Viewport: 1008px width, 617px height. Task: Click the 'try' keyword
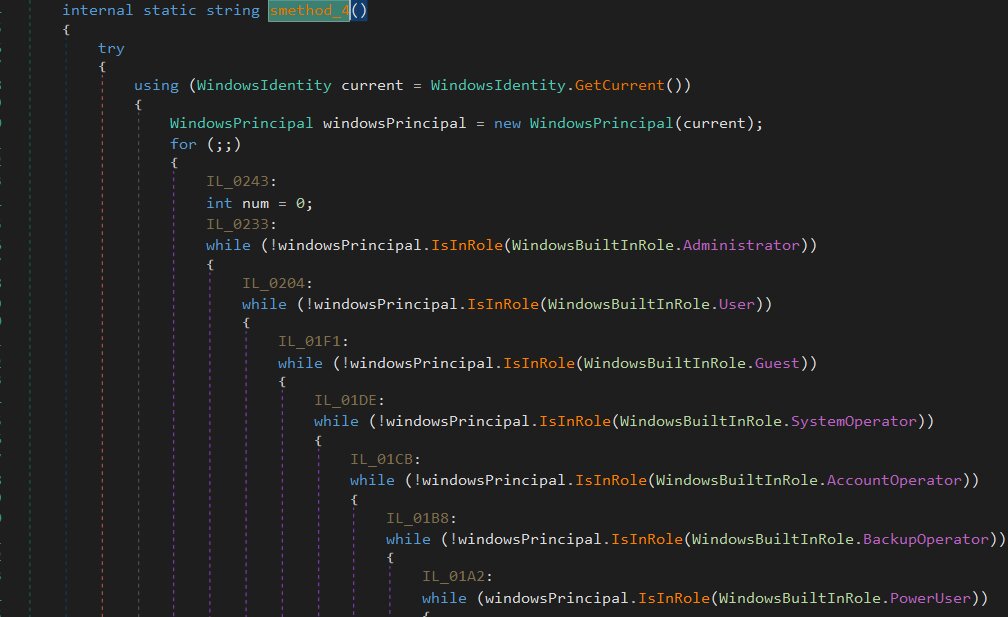[111, 48]
